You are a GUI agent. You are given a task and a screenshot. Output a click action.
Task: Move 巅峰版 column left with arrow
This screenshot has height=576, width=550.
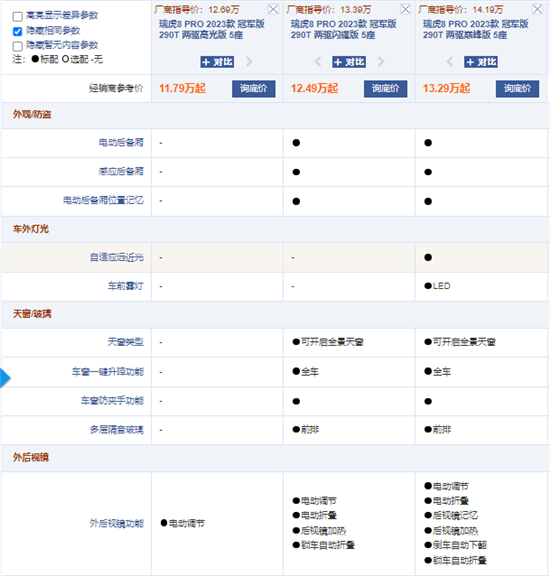450,61
